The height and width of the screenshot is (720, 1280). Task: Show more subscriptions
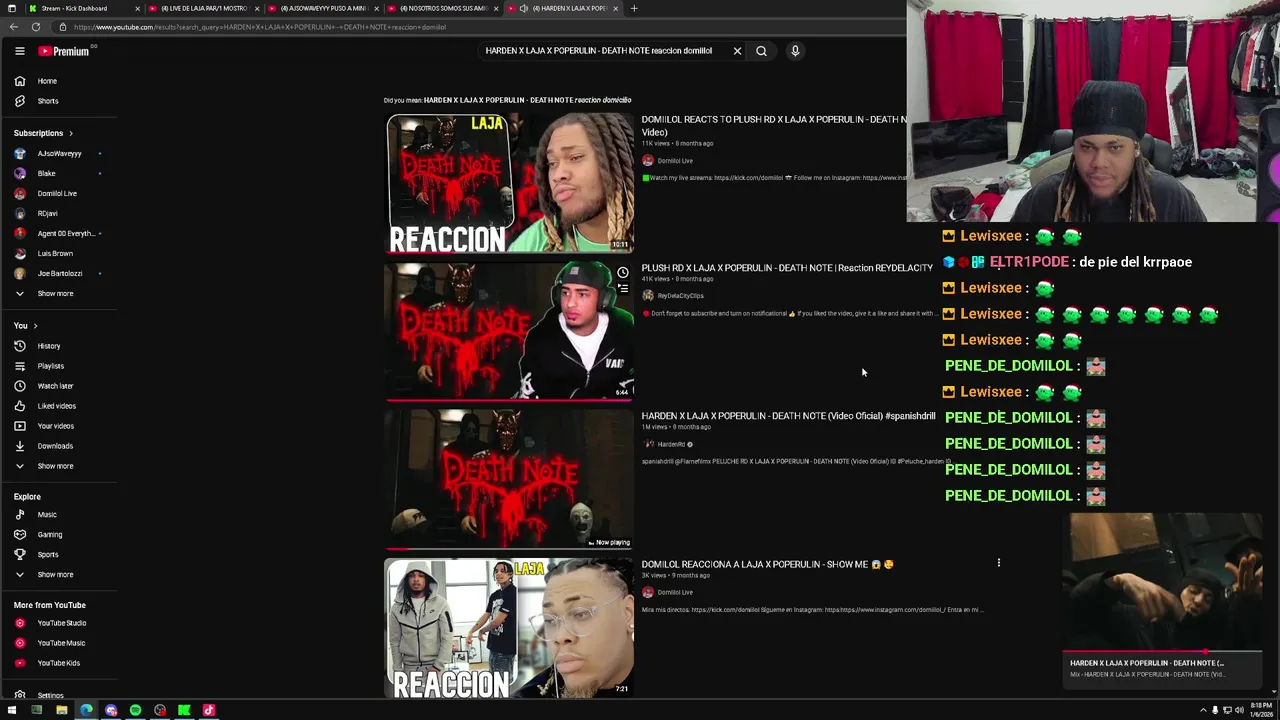[55, 294]
